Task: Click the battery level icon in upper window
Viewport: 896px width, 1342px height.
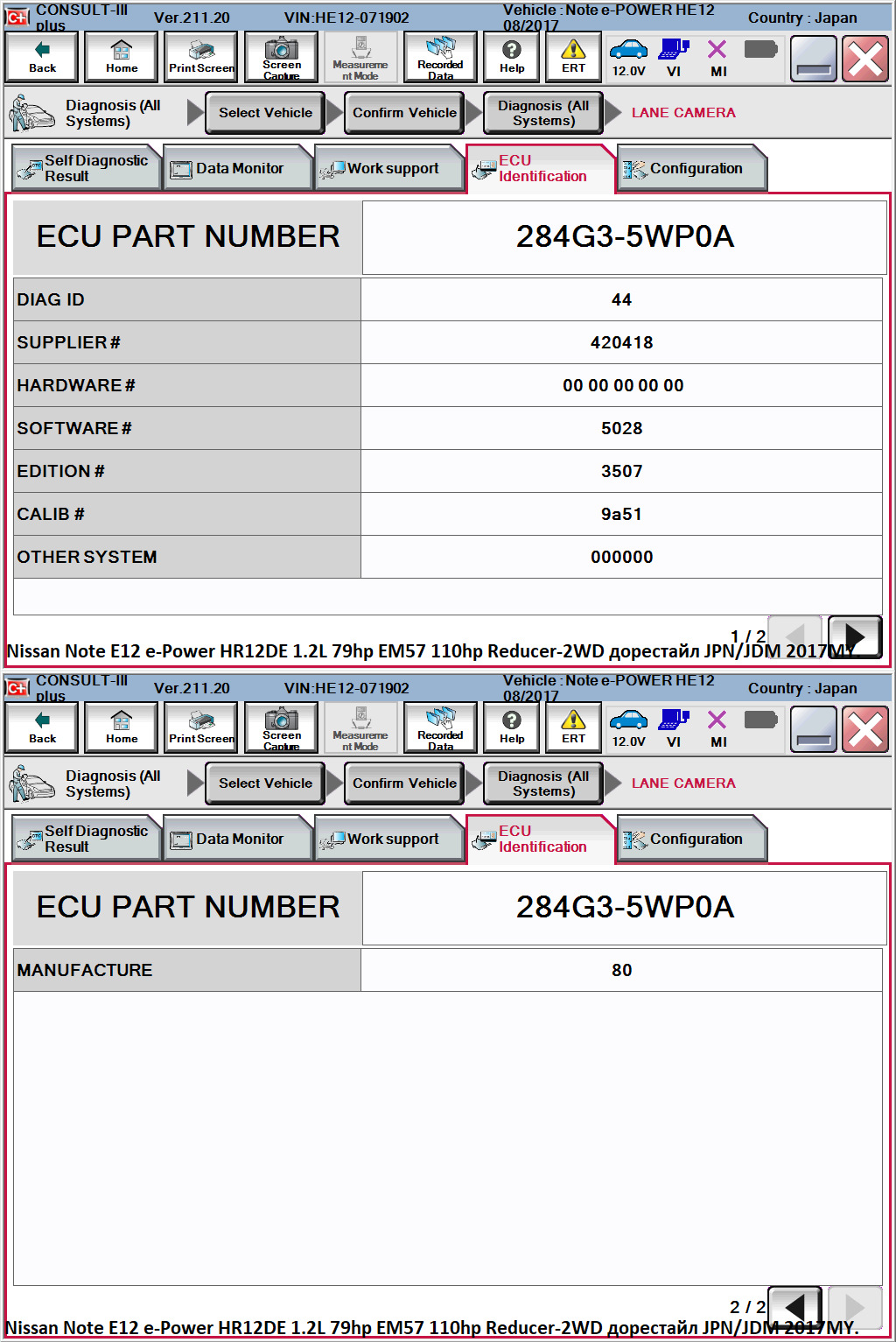Action: (760, 49)
